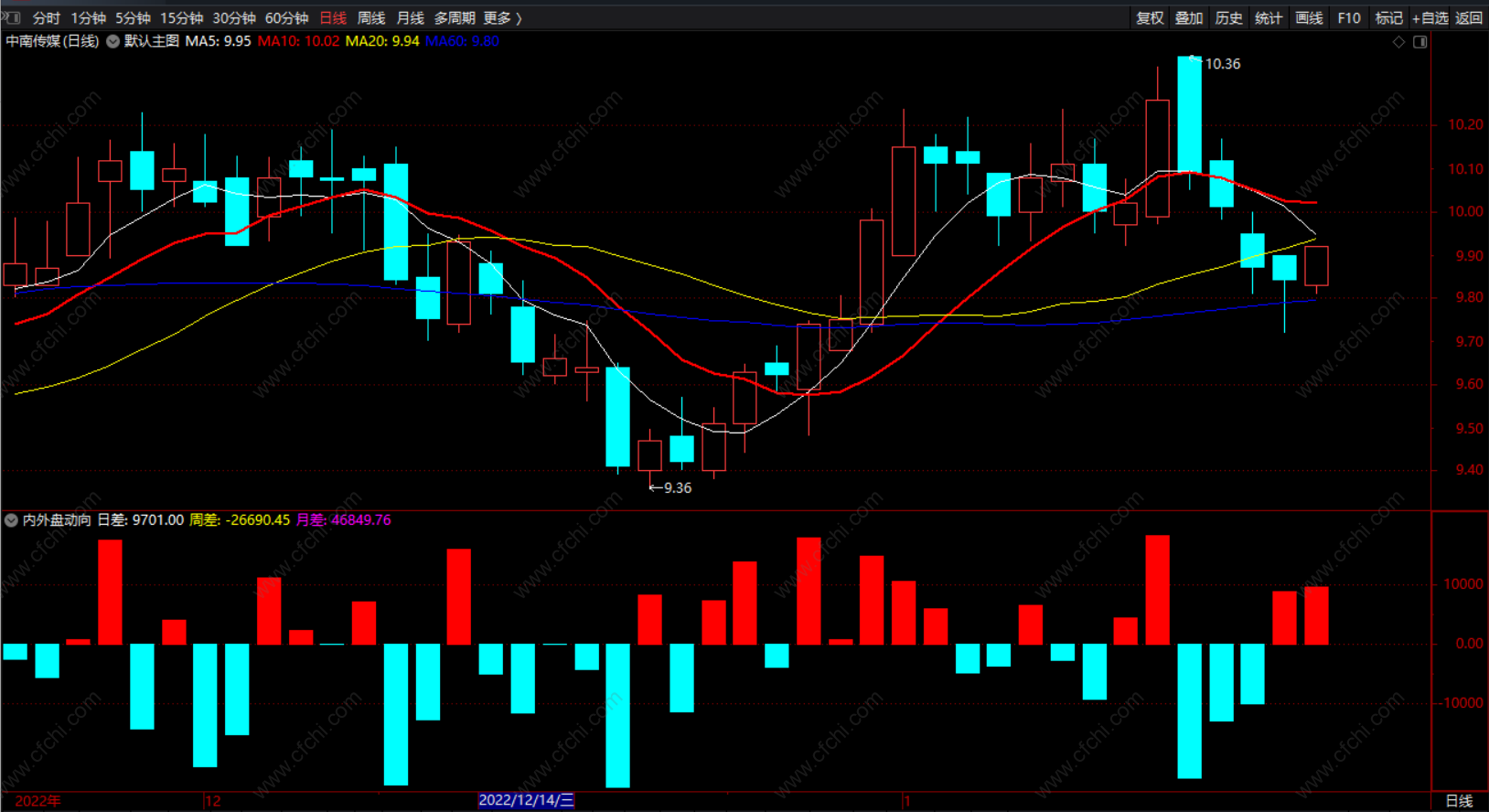Open the 多周期 multi-period view

pyautogui.click(x=455, y=18)
